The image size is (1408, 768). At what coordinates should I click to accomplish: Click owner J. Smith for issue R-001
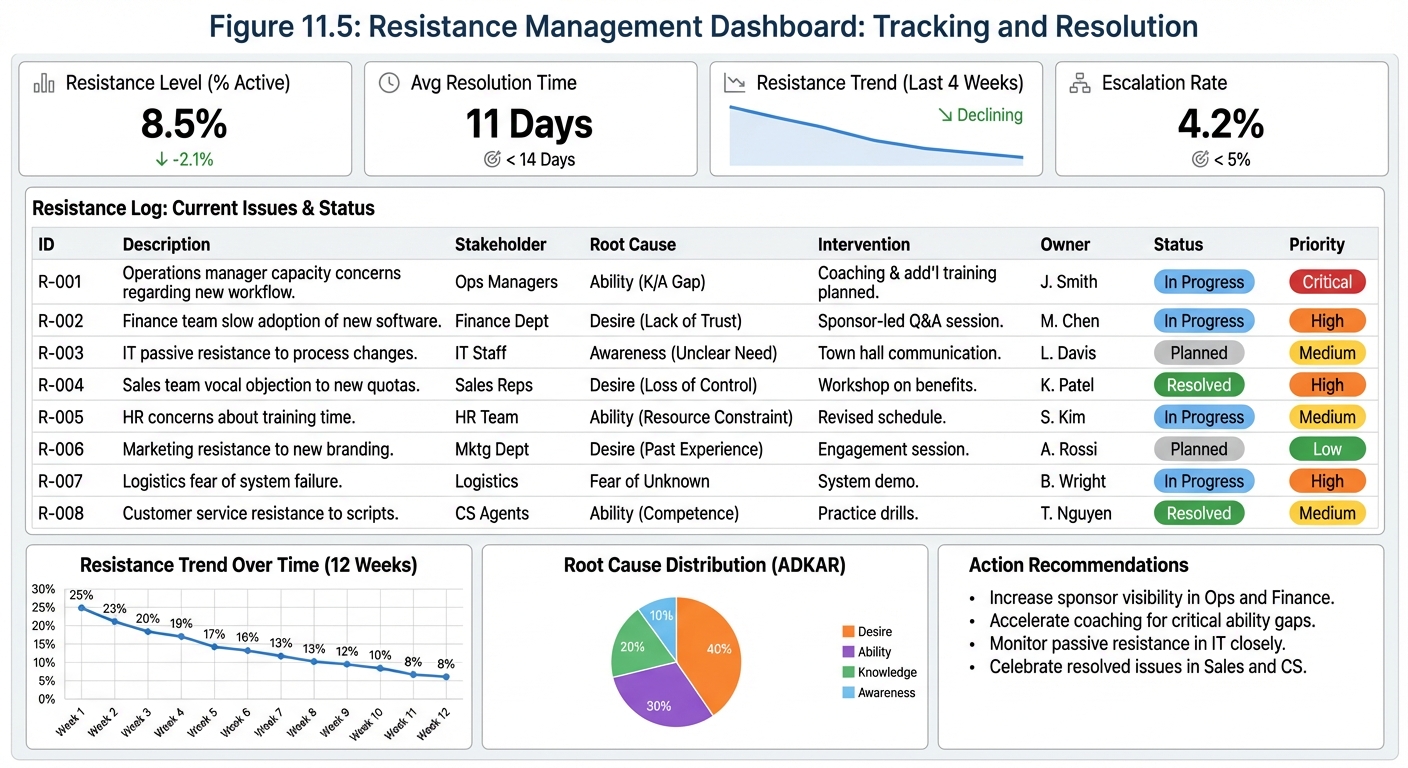coord(1068,282)
